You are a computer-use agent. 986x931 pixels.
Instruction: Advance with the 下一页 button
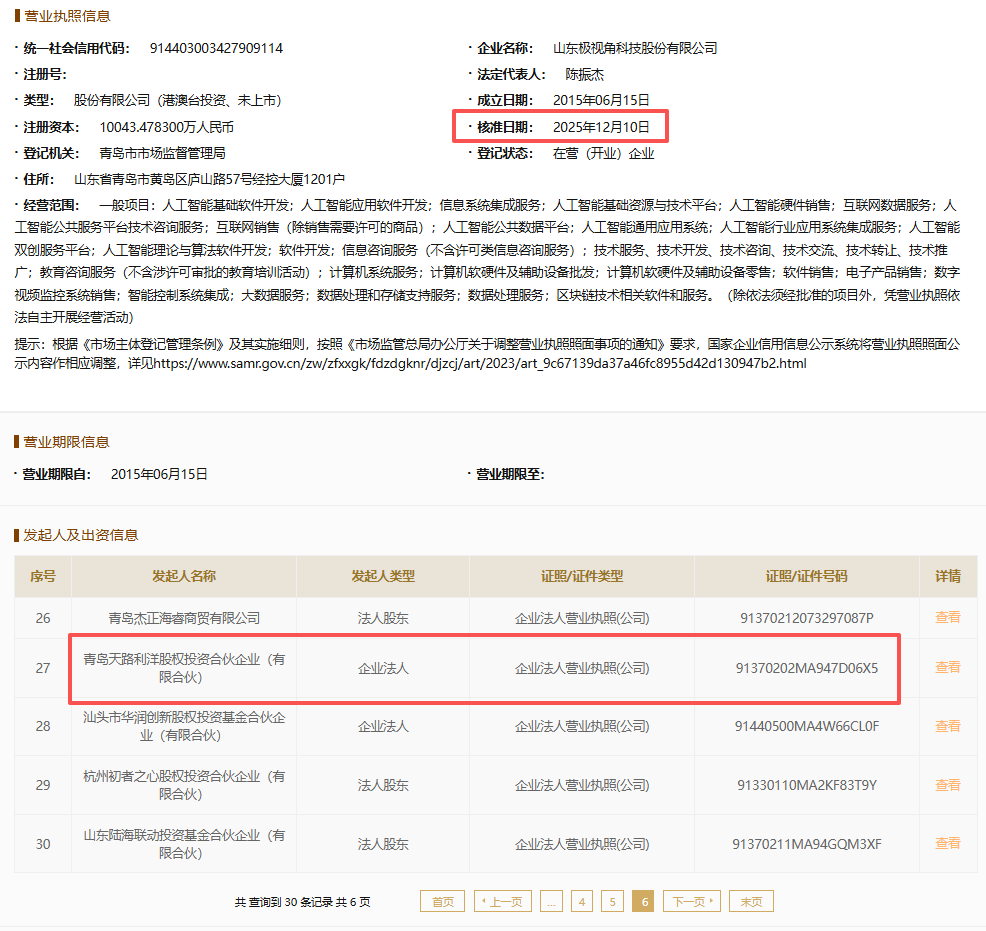tap(691, 901)
